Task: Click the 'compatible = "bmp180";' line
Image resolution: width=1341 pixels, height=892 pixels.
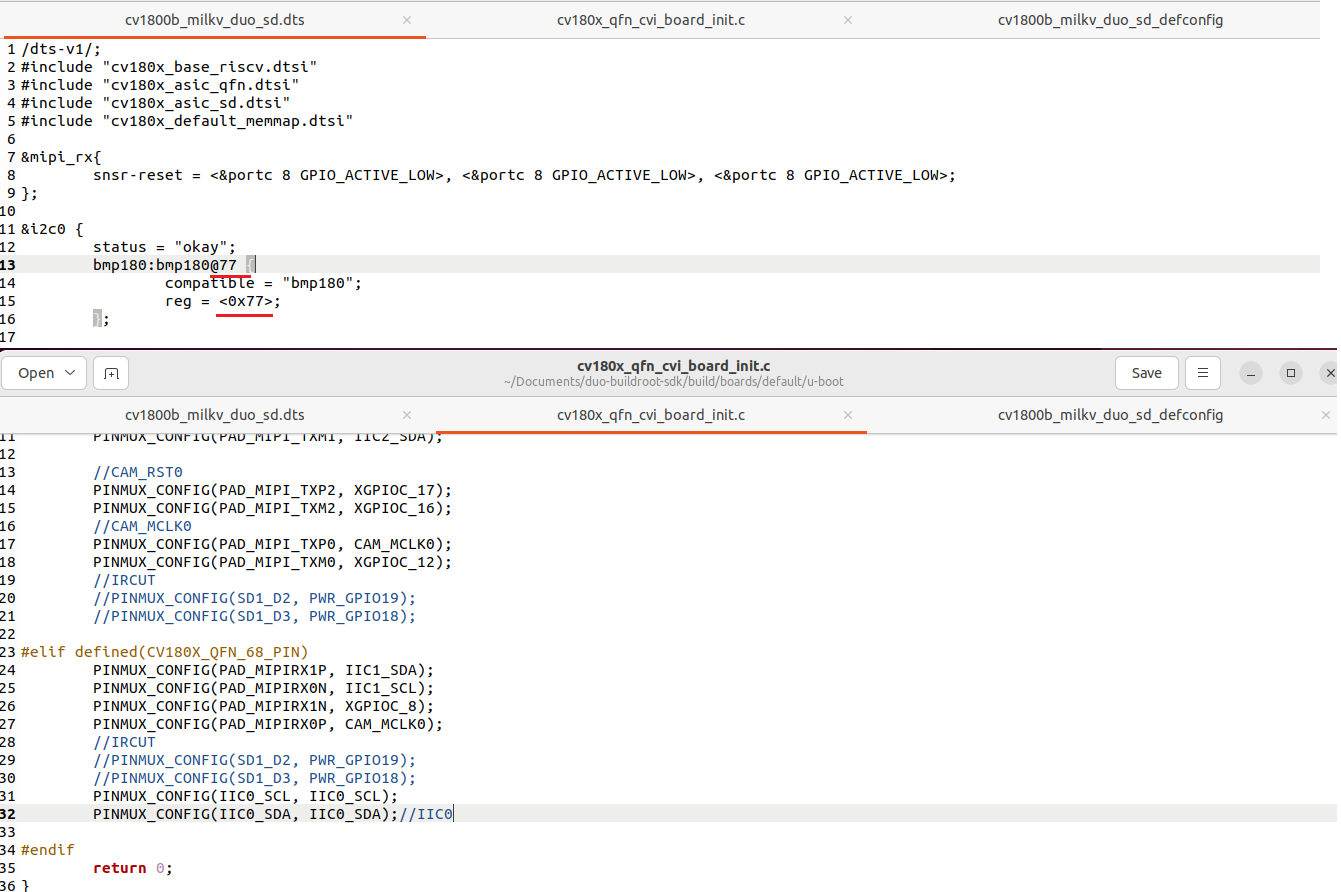Action: 263,283
